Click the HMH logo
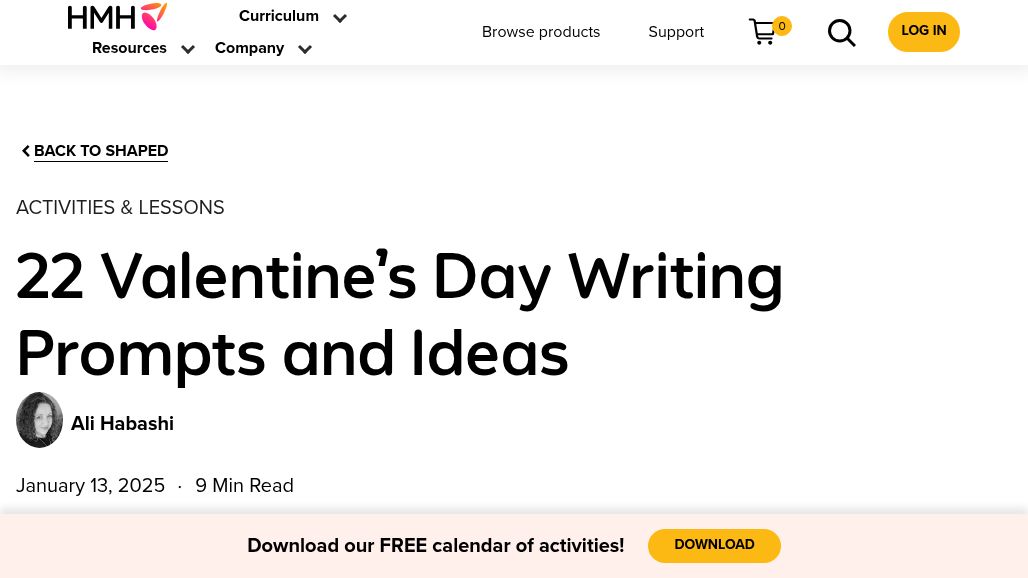The width and height of the screenshot is (1028, 578). coord(117,16)
